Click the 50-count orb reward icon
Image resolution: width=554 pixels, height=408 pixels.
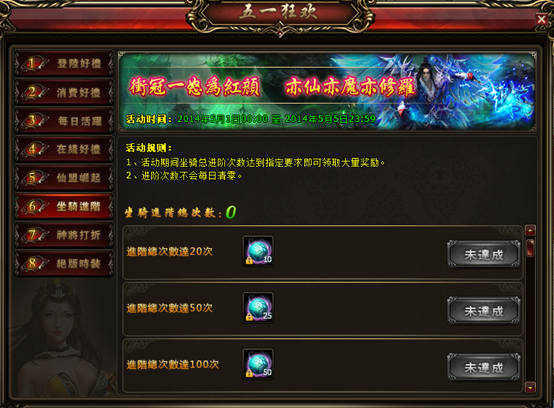pos(258,364)
